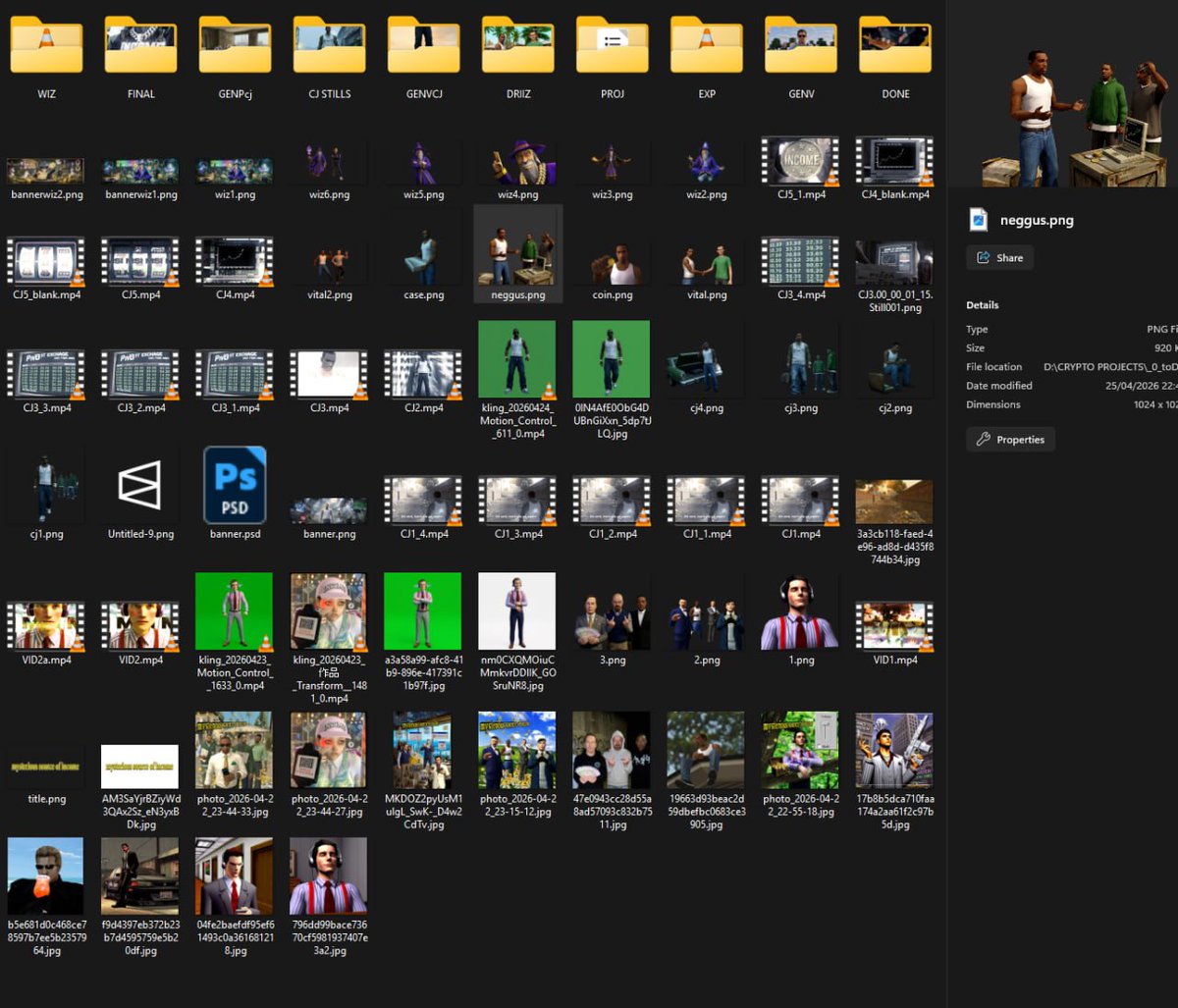
Task: Select the CJ5_1.mp4 video file
Action: point(800,161)
